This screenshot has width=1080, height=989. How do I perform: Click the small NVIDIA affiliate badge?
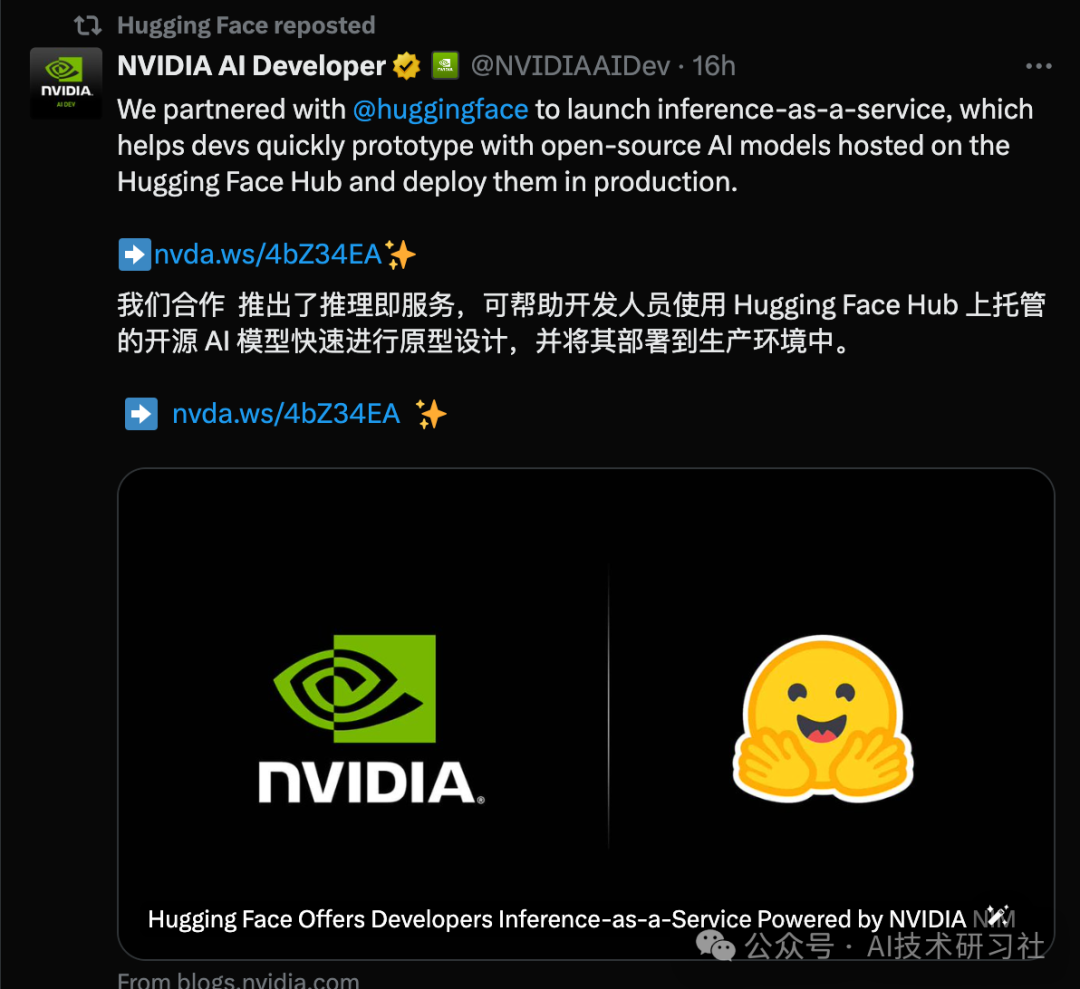(x=445, y=66)
